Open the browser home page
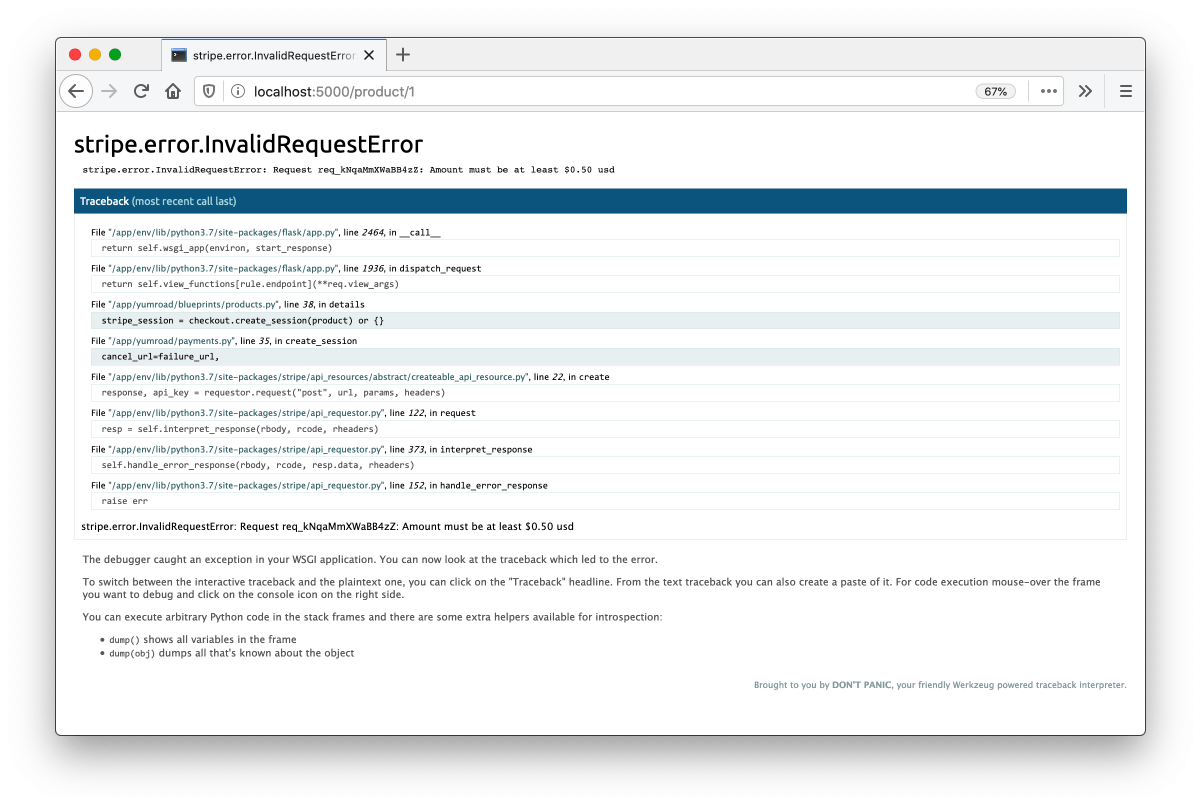 [x=172, y=91]
